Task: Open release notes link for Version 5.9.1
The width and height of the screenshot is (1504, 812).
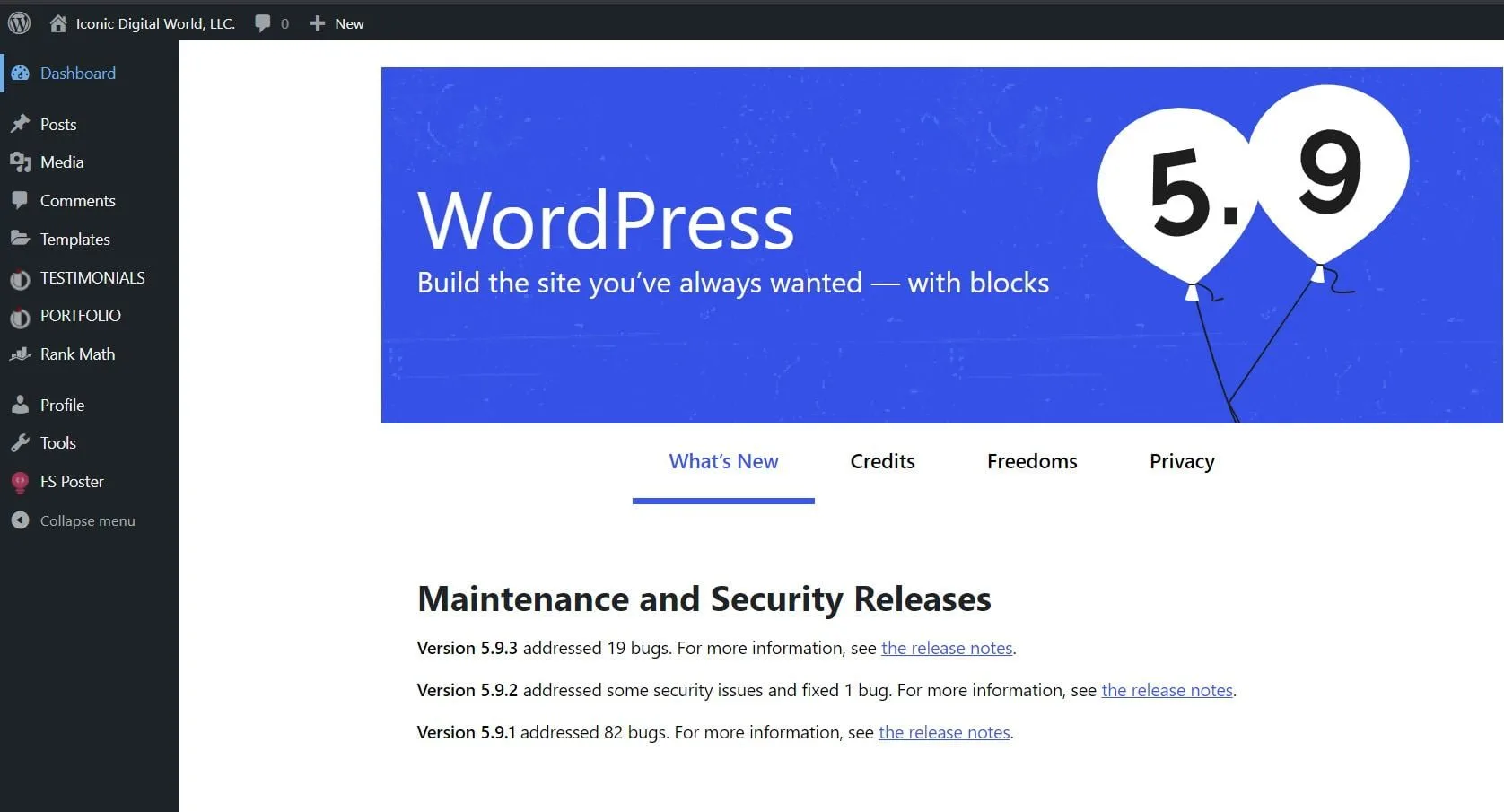Action: (x=944, y=733)
